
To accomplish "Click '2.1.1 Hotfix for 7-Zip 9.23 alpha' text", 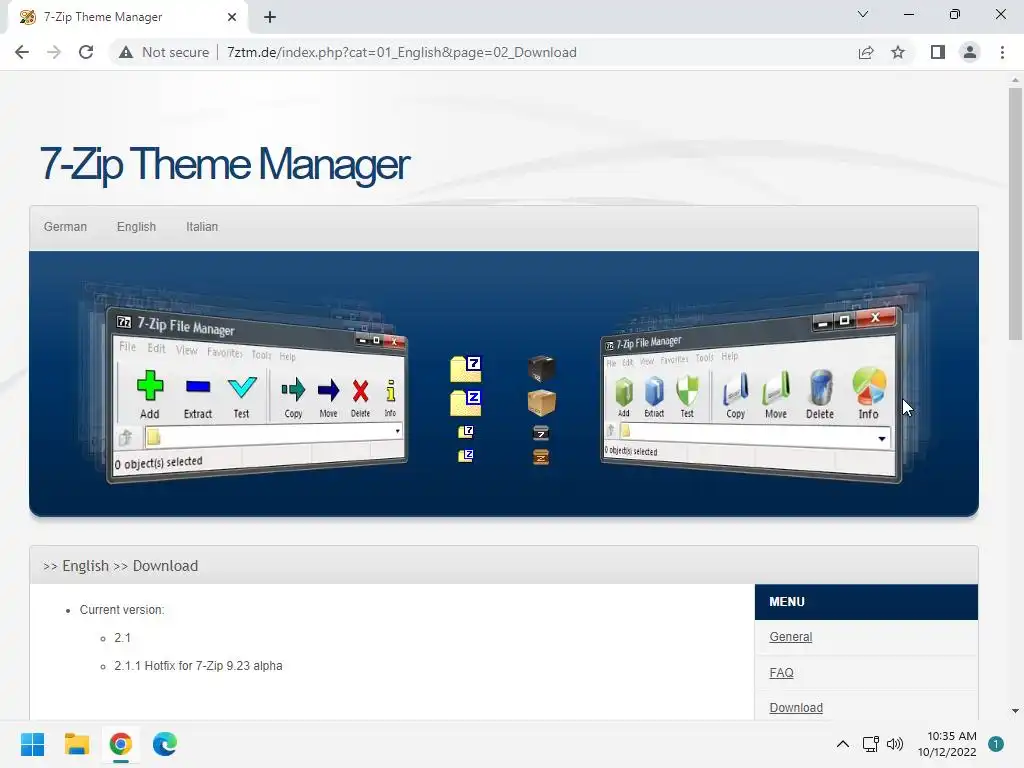I will tap(199, 666).
